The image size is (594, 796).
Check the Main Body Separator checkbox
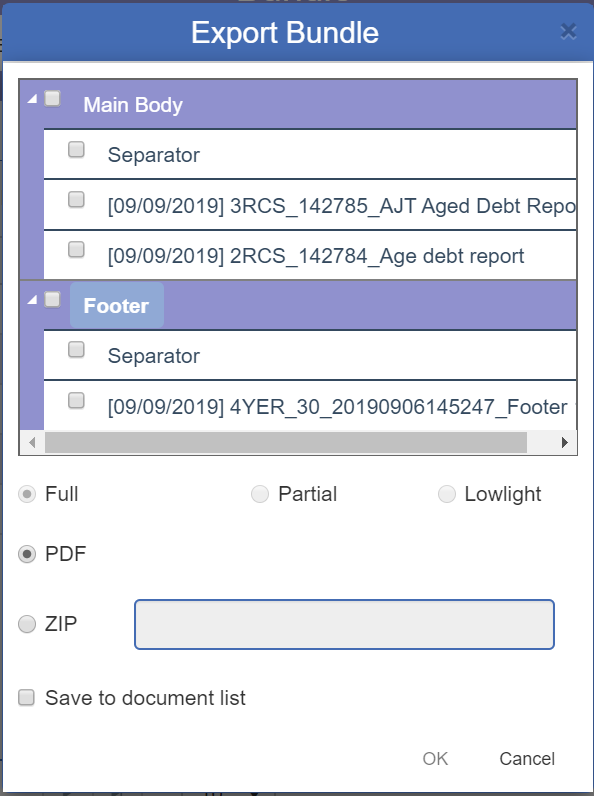click(76, 149)
